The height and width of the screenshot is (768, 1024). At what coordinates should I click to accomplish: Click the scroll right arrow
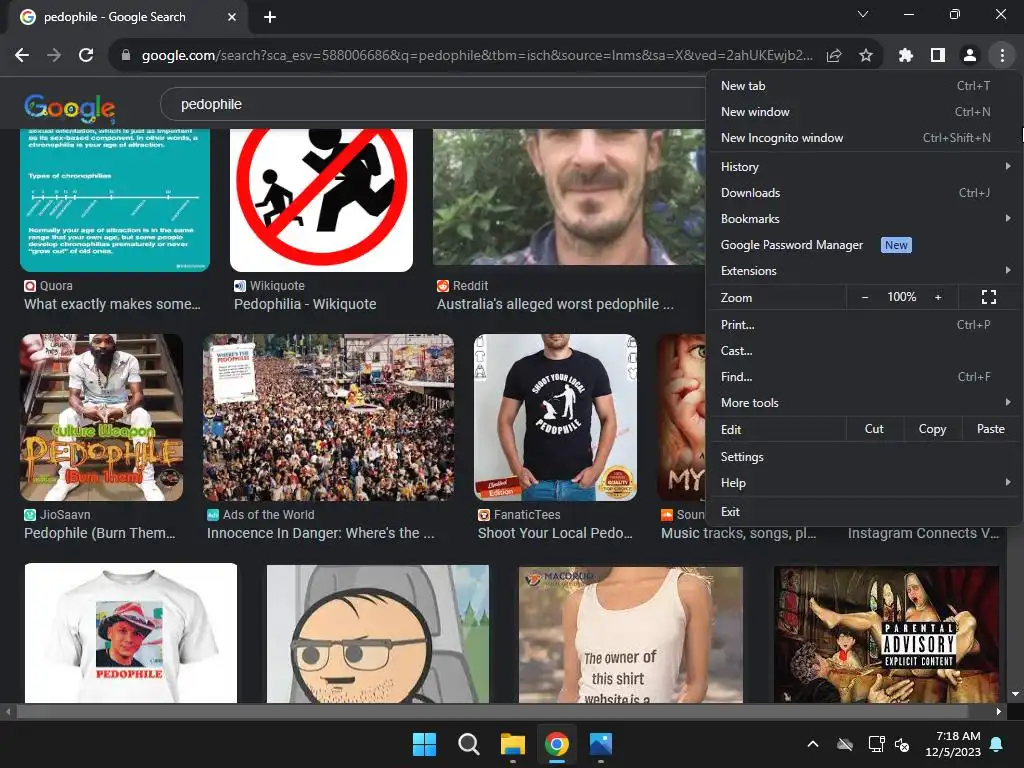tap(999, 711)
